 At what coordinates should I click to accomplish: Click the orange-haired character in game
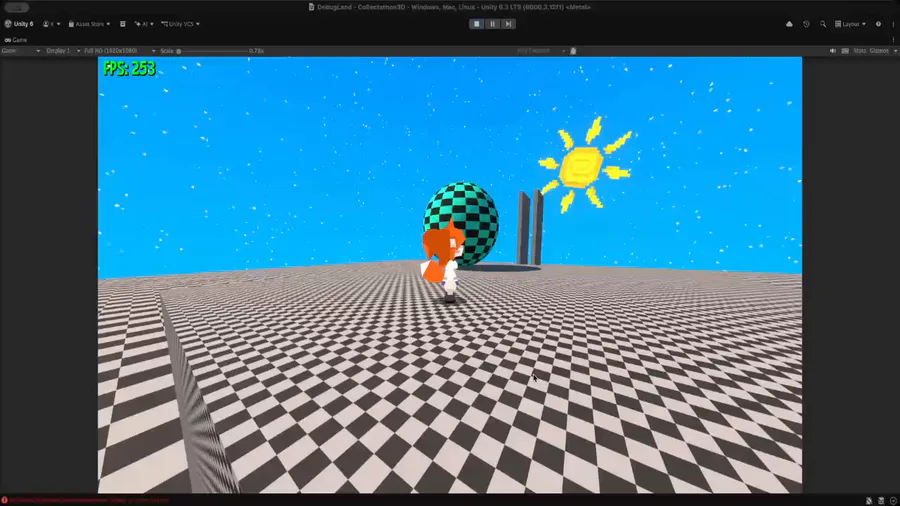[x=443, y=259]
